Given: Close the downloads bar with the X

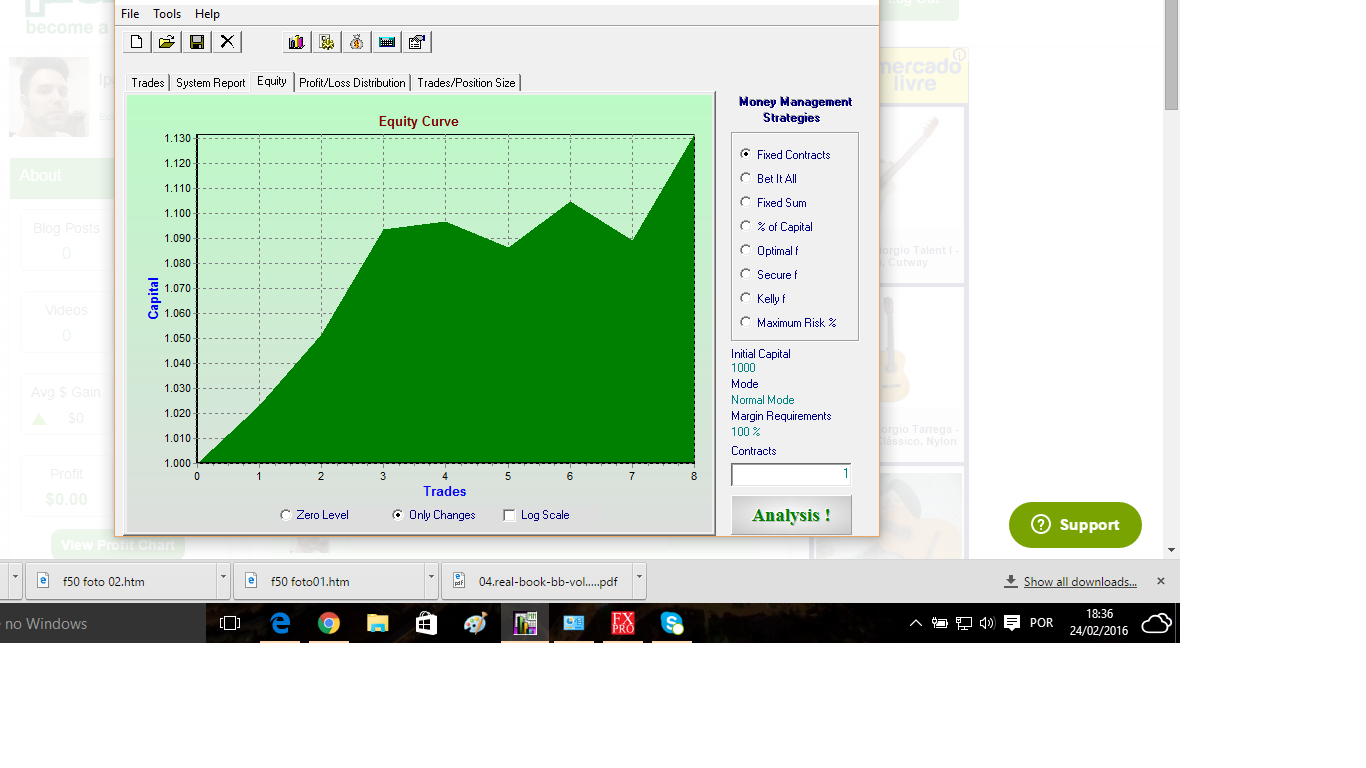Looking at the screenshot, I should pyautogui.click(x=1161, y=581).
